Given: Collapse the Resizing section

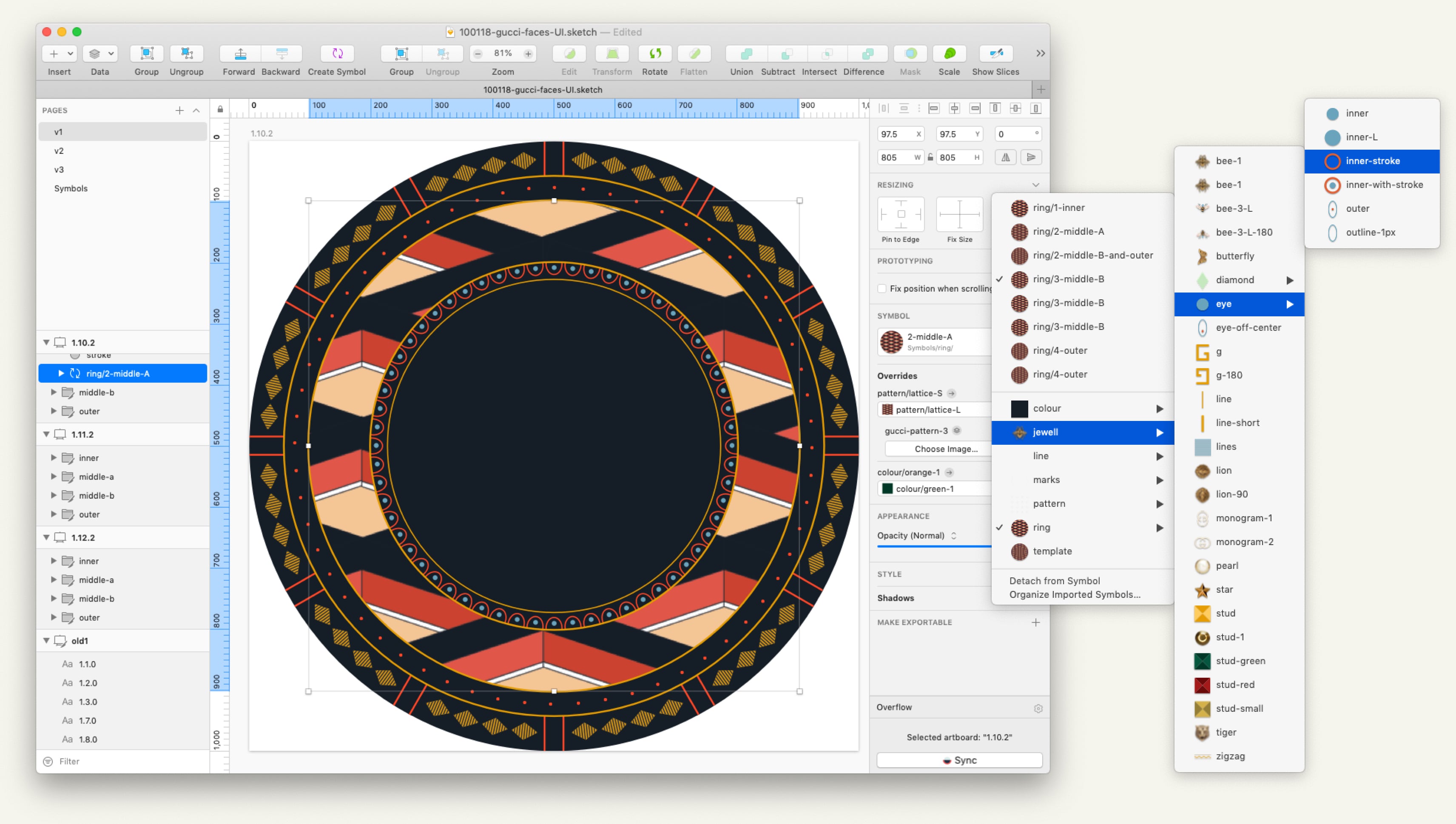Looking at the screenshot, I should [x=1035, y=185].
